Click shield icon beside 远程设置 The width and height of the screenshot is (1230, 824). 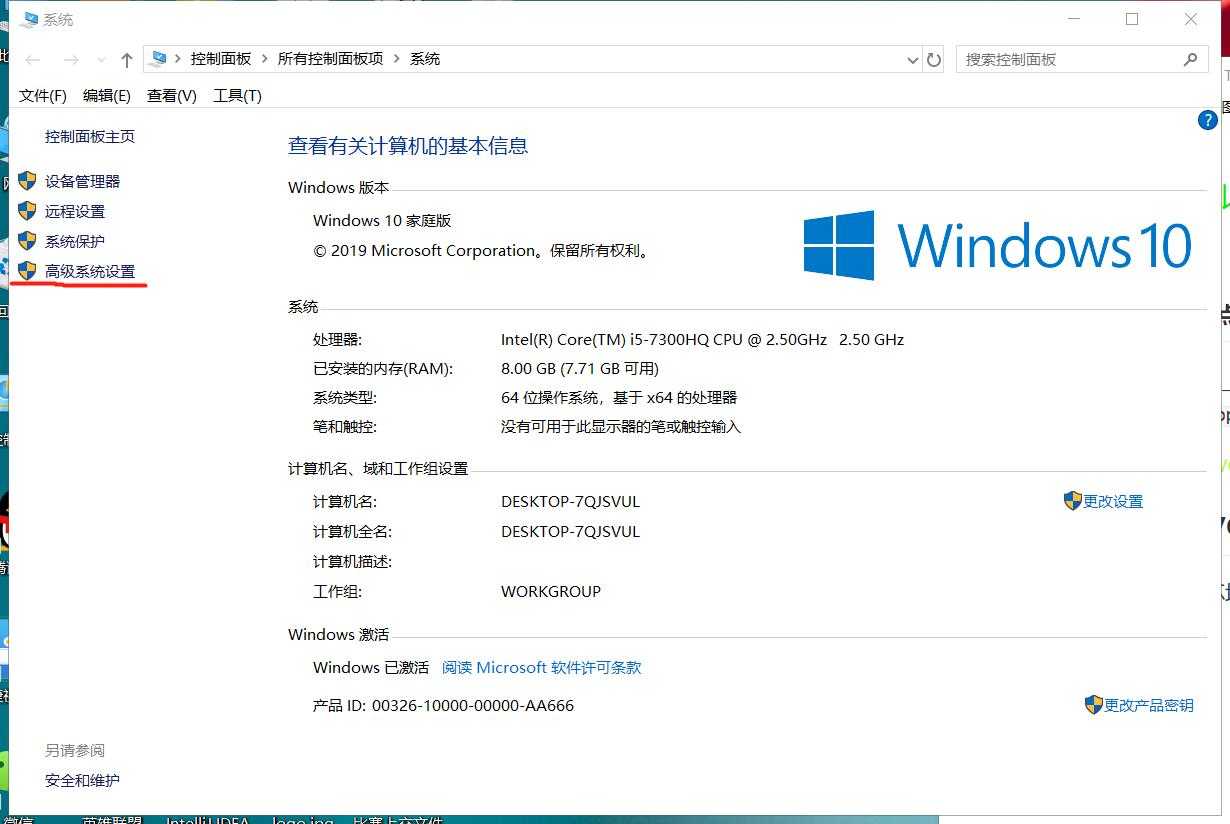27,211
